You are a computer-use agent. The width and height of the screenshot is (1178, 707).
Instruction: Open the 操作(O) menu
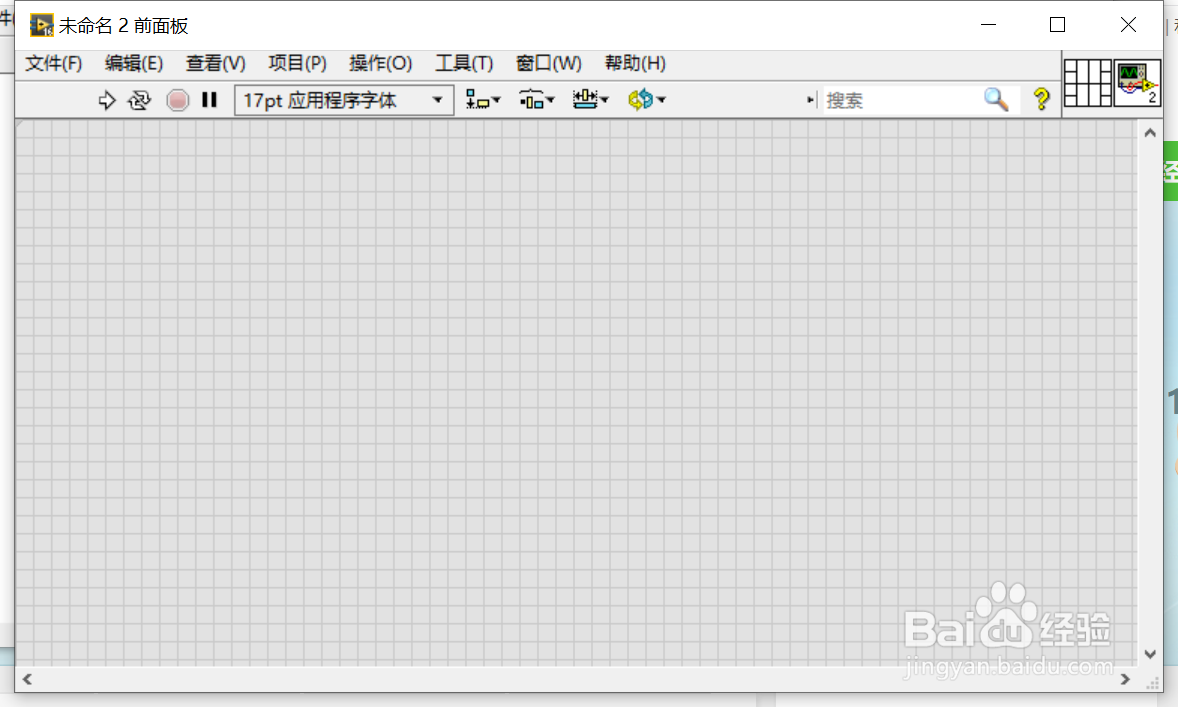tap(380, 63)
